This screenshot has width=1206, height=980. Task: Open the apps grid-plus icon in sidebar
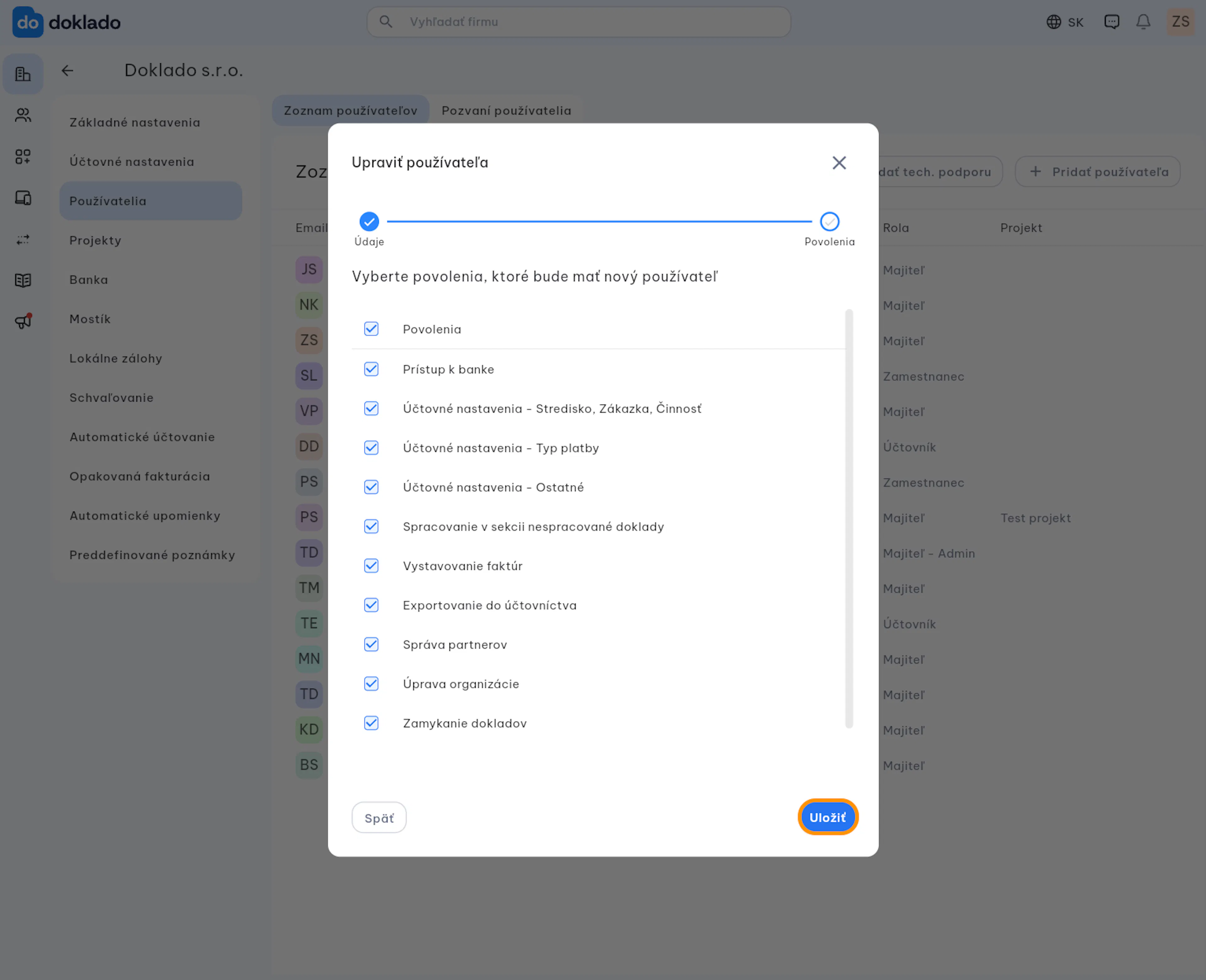pyautogui.click(x=23, y=156)
